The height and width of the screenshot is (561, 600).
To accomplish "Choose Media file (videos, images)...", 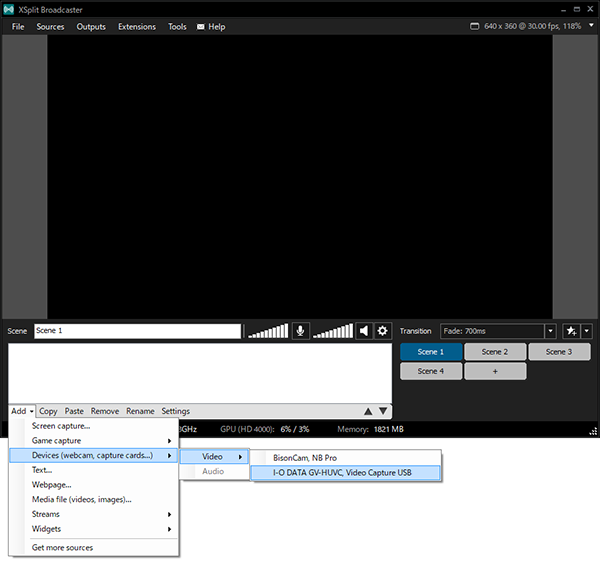I will 94,499.
